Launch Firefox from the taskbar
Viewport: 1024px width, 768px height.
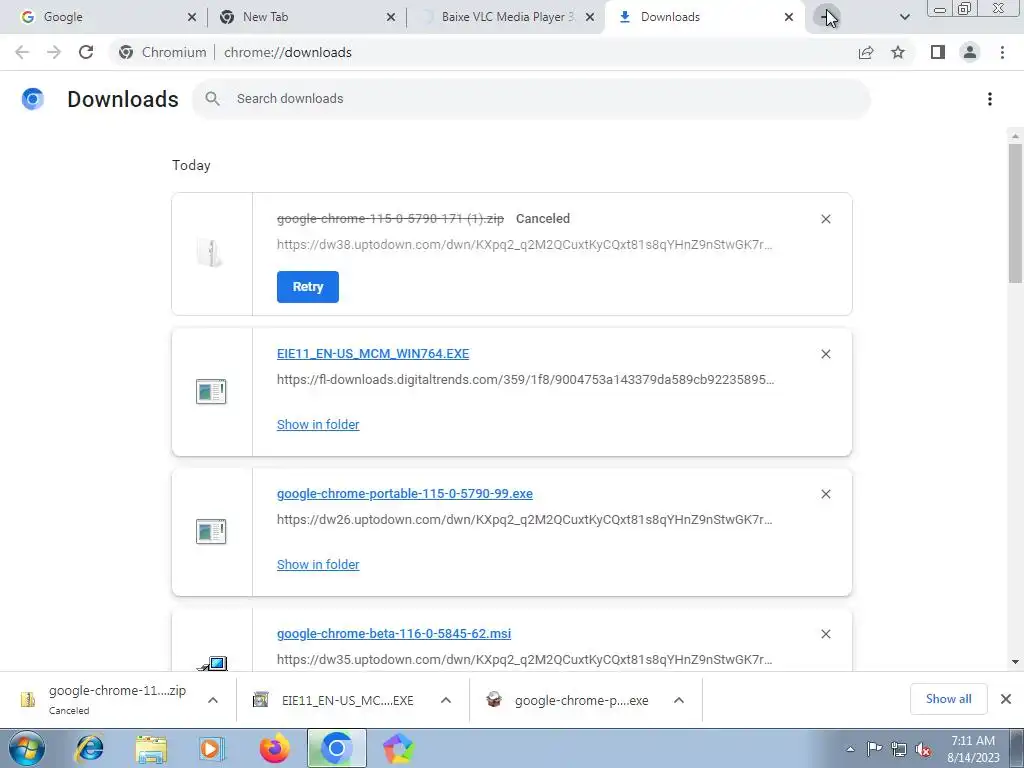pos(274,748)
